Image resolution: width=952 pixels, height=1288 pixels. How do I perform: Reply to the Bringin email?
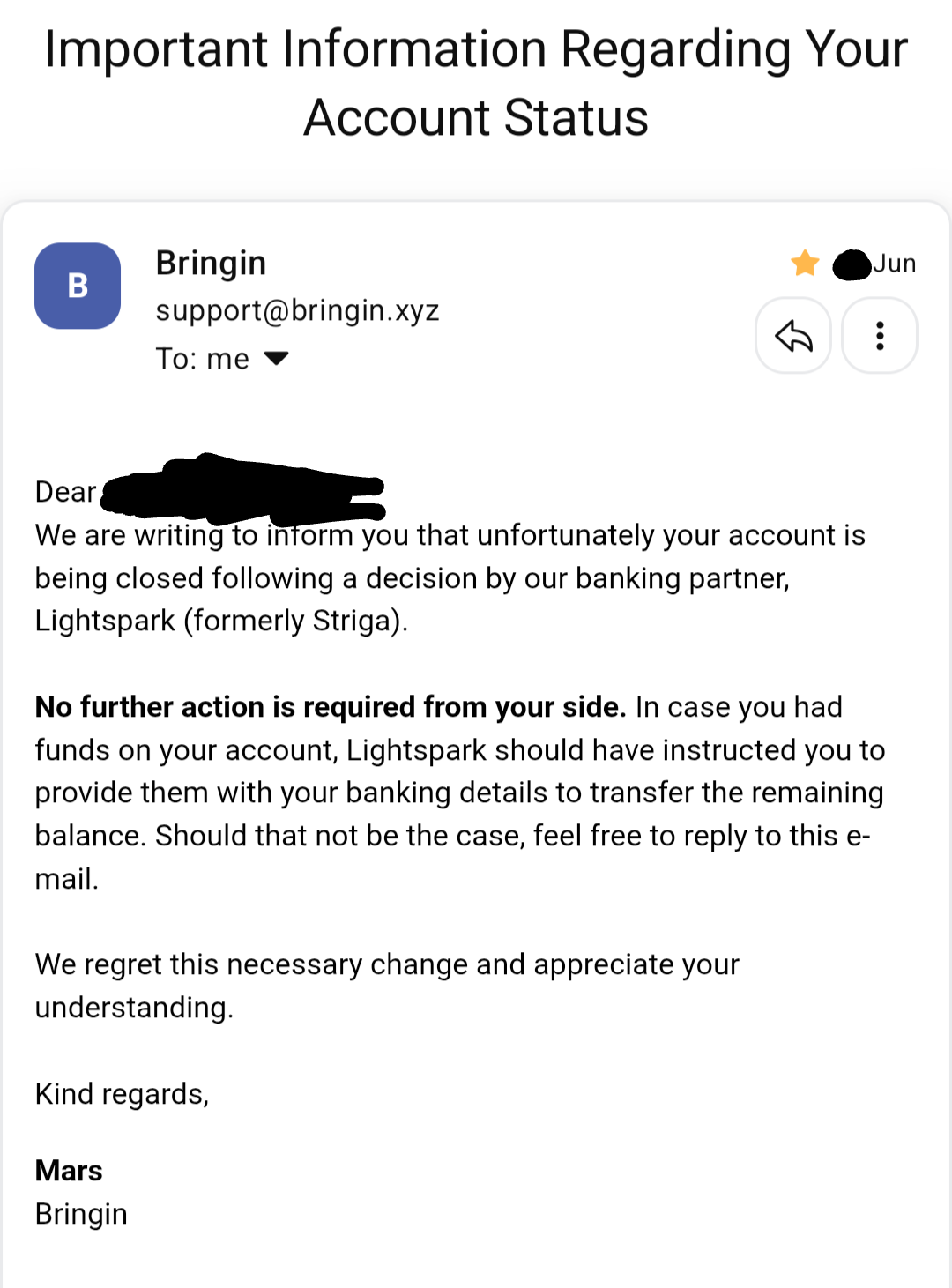pyautogui.click(x=793, y=336)
